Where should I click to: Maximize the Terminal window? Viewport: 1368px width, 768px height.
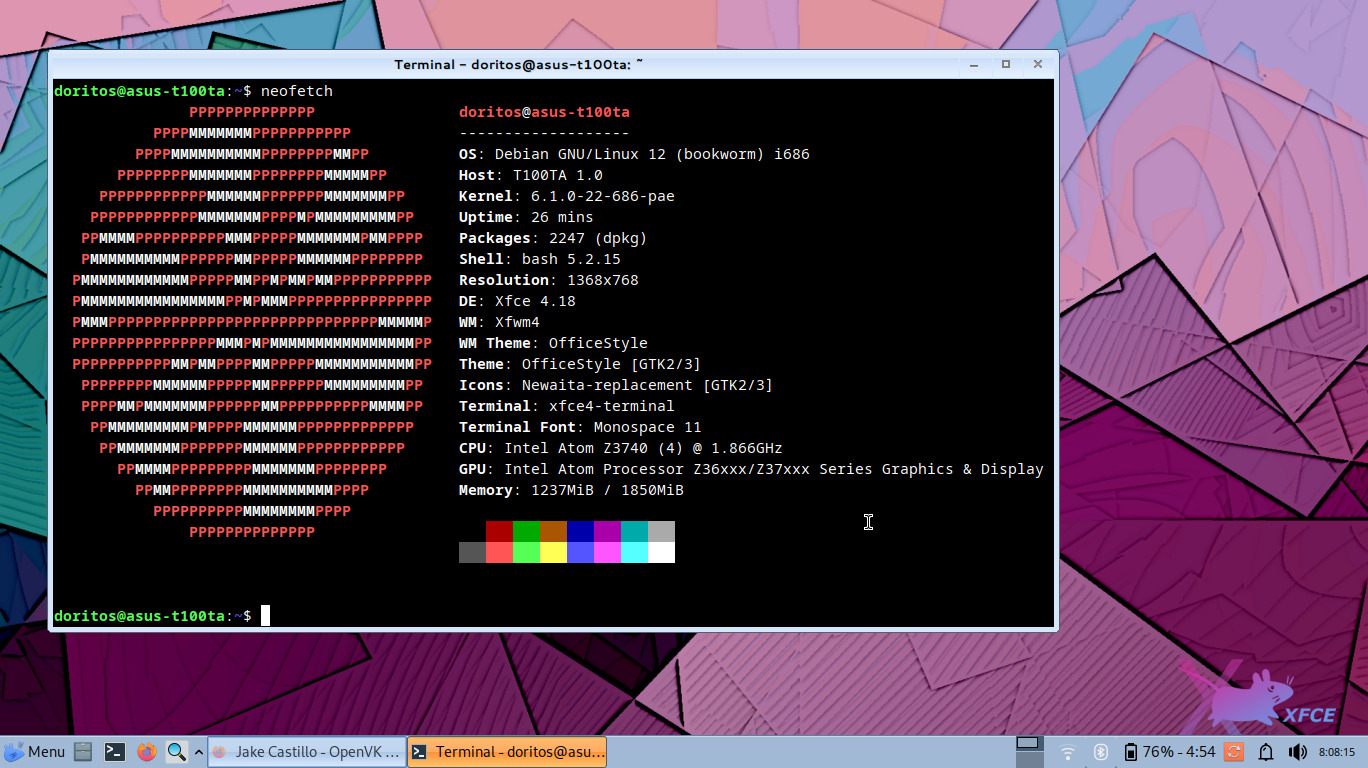point(1006,64)
